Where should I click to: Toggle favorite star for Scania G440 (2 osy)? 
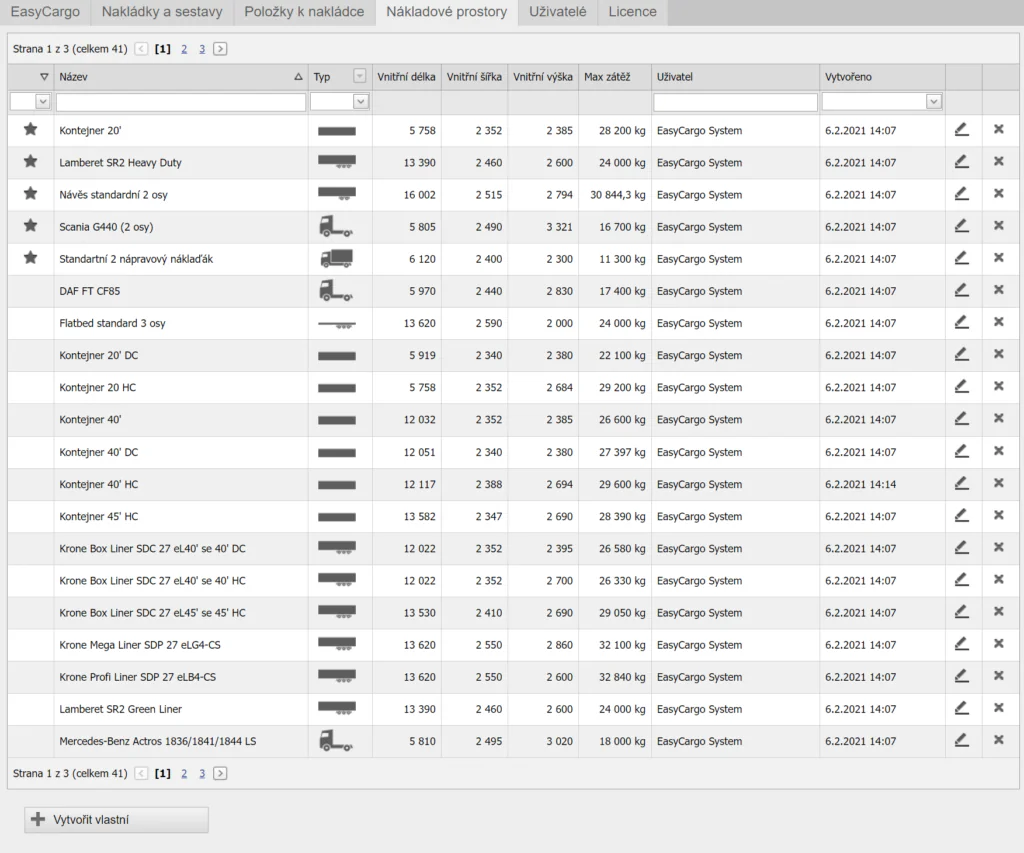[30, 225]
